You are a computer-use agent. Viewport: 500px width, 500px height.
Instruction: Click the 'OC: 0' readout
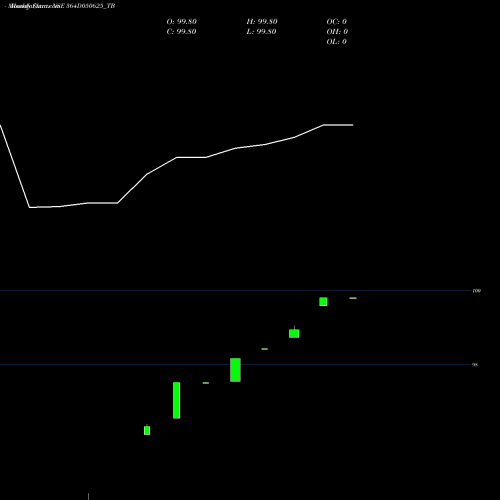point(337,22)
